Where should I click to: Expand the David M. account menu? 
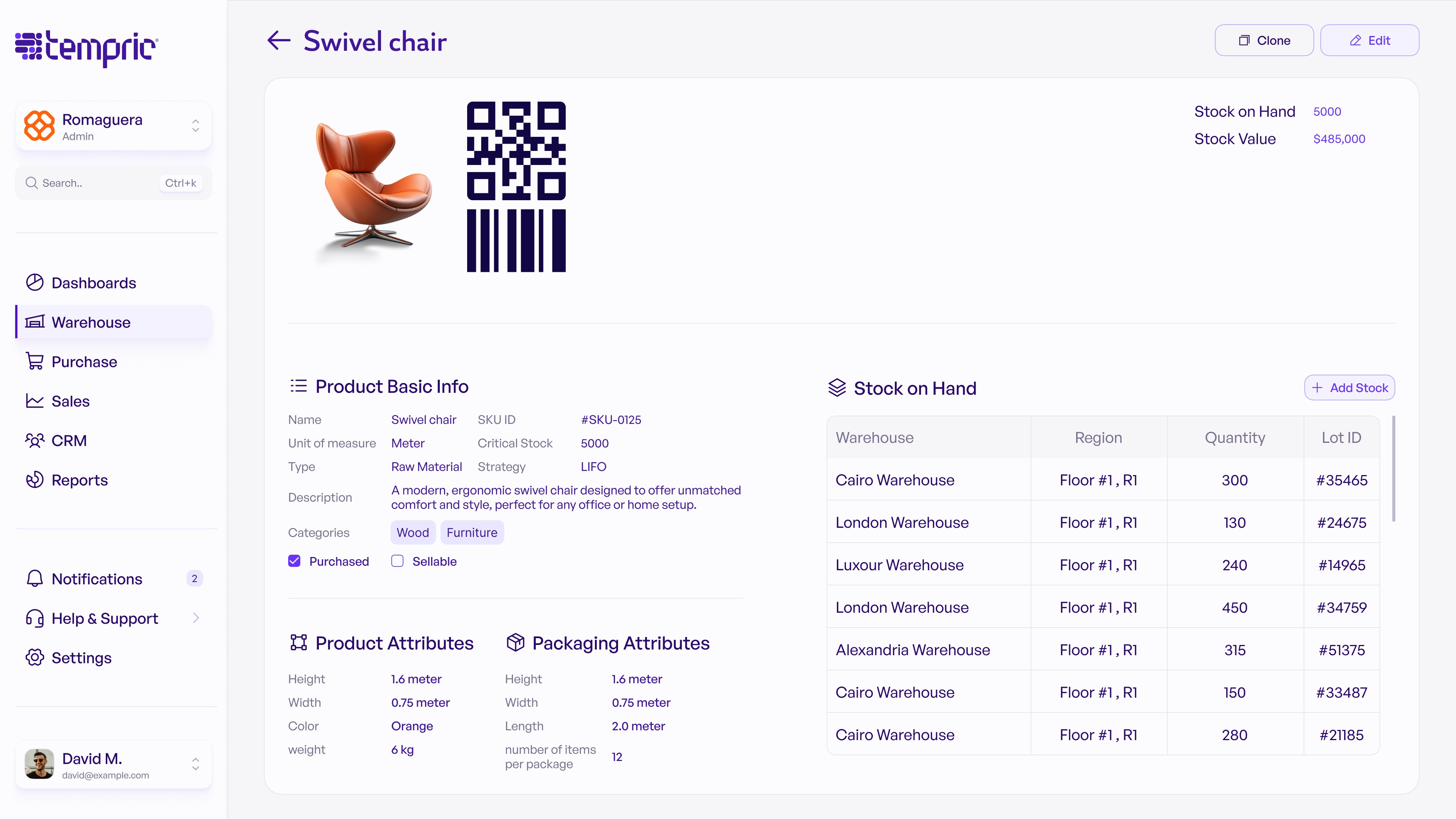tap(196, 764)
